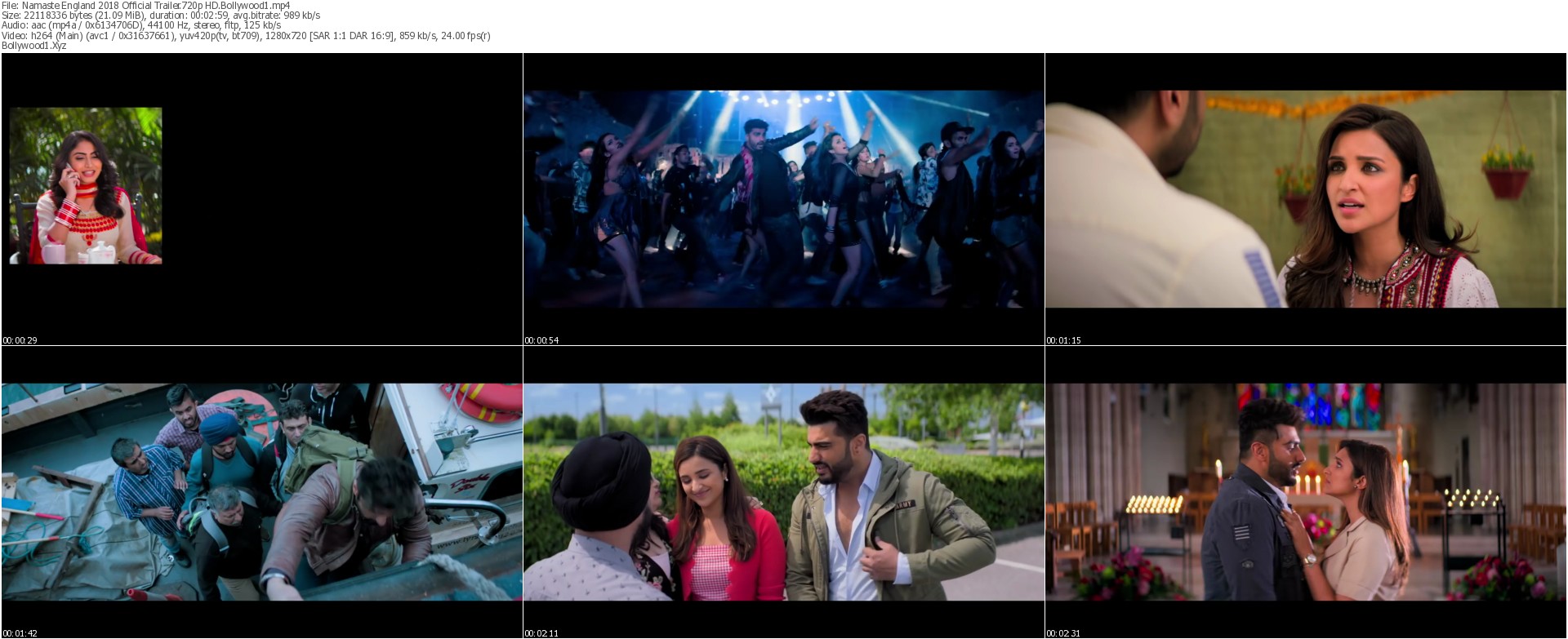Click the 00:02:11 timestamp label
Viewport: 1568px width, 639px height.
click(542, 633)
